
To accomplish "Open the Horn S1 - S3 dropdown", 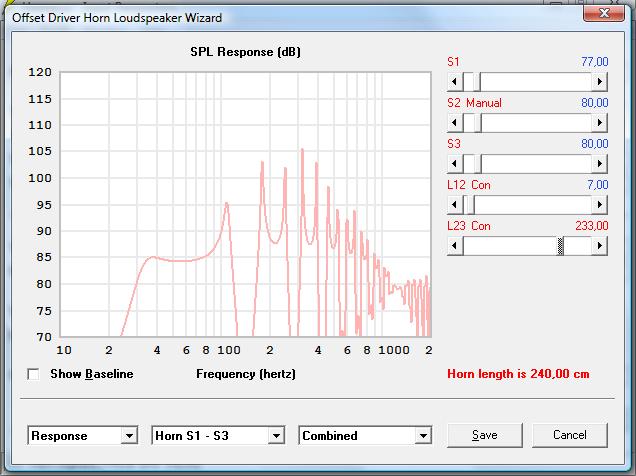I will [x=276, y=436].
